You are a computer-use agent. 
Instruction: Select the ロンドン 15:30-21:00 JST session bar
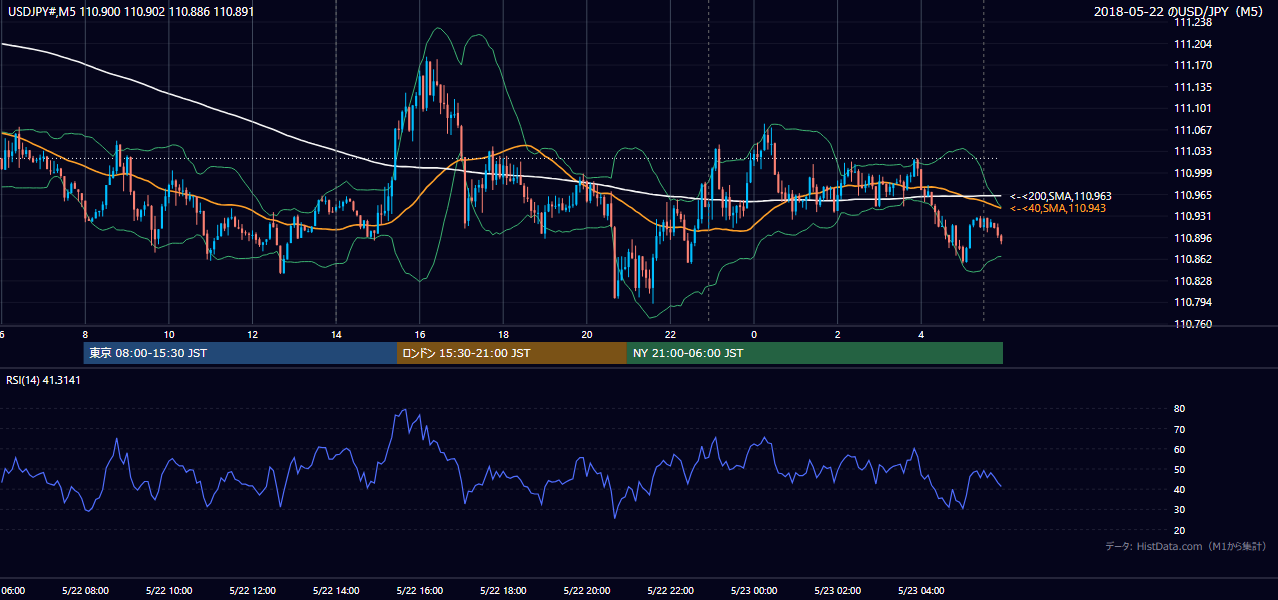(x=512, y=353)
